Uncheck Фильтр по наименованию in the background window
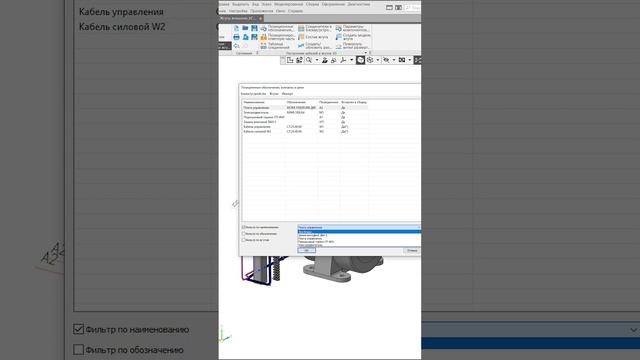 click(x=78, y=329)
